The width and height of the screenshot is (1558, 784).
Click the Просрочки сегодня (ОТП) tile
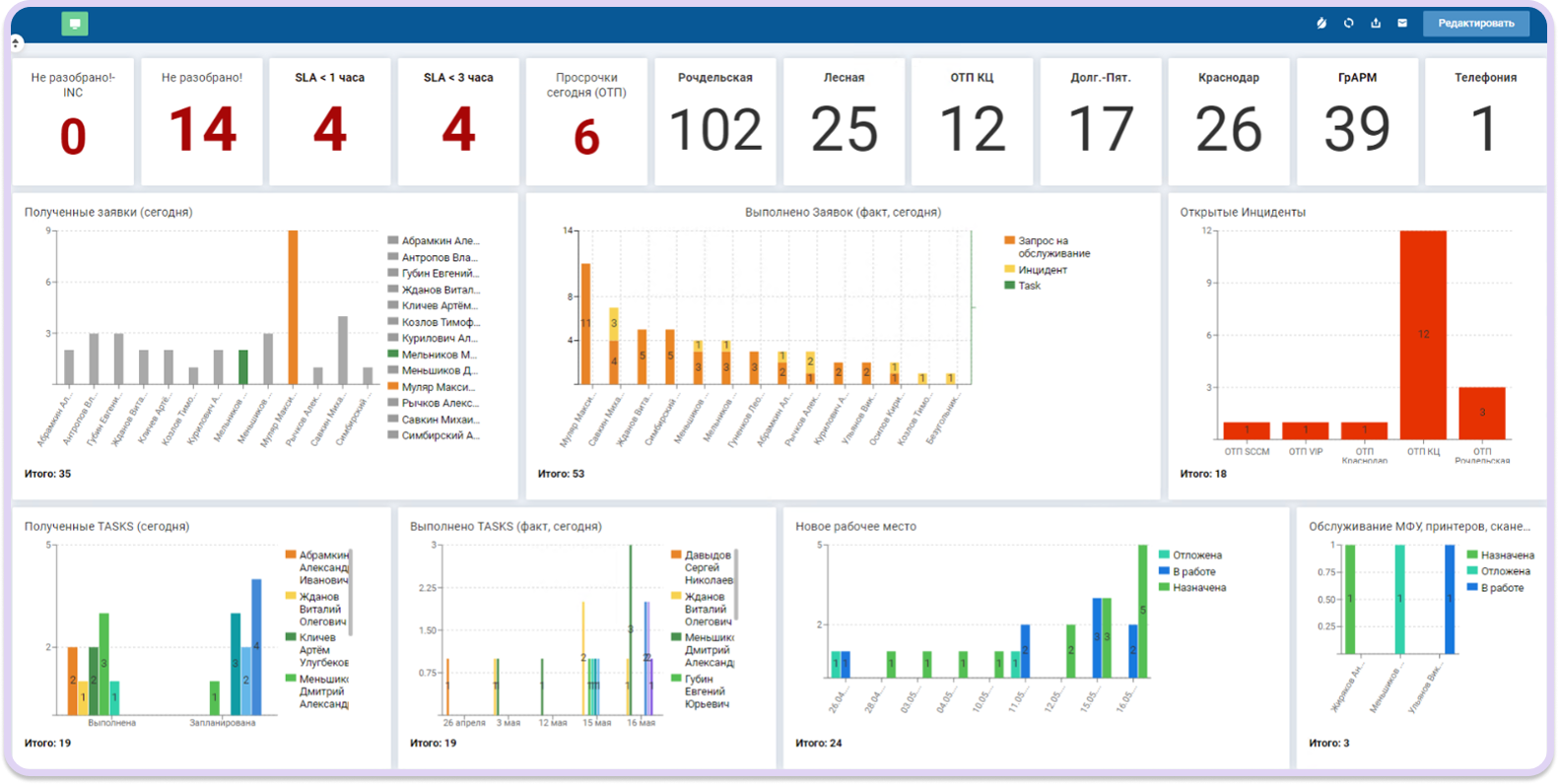pos(586,121)
